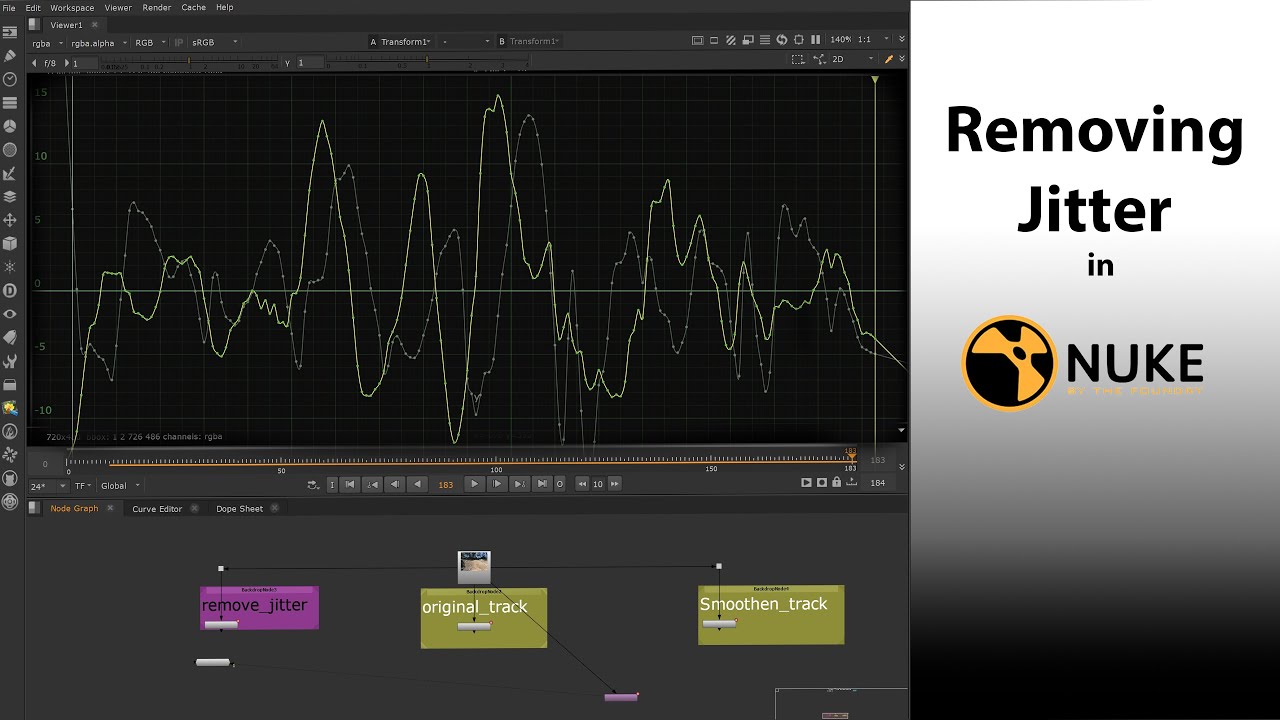
Task: Select the Viewer1 tab
Action: 67,24
